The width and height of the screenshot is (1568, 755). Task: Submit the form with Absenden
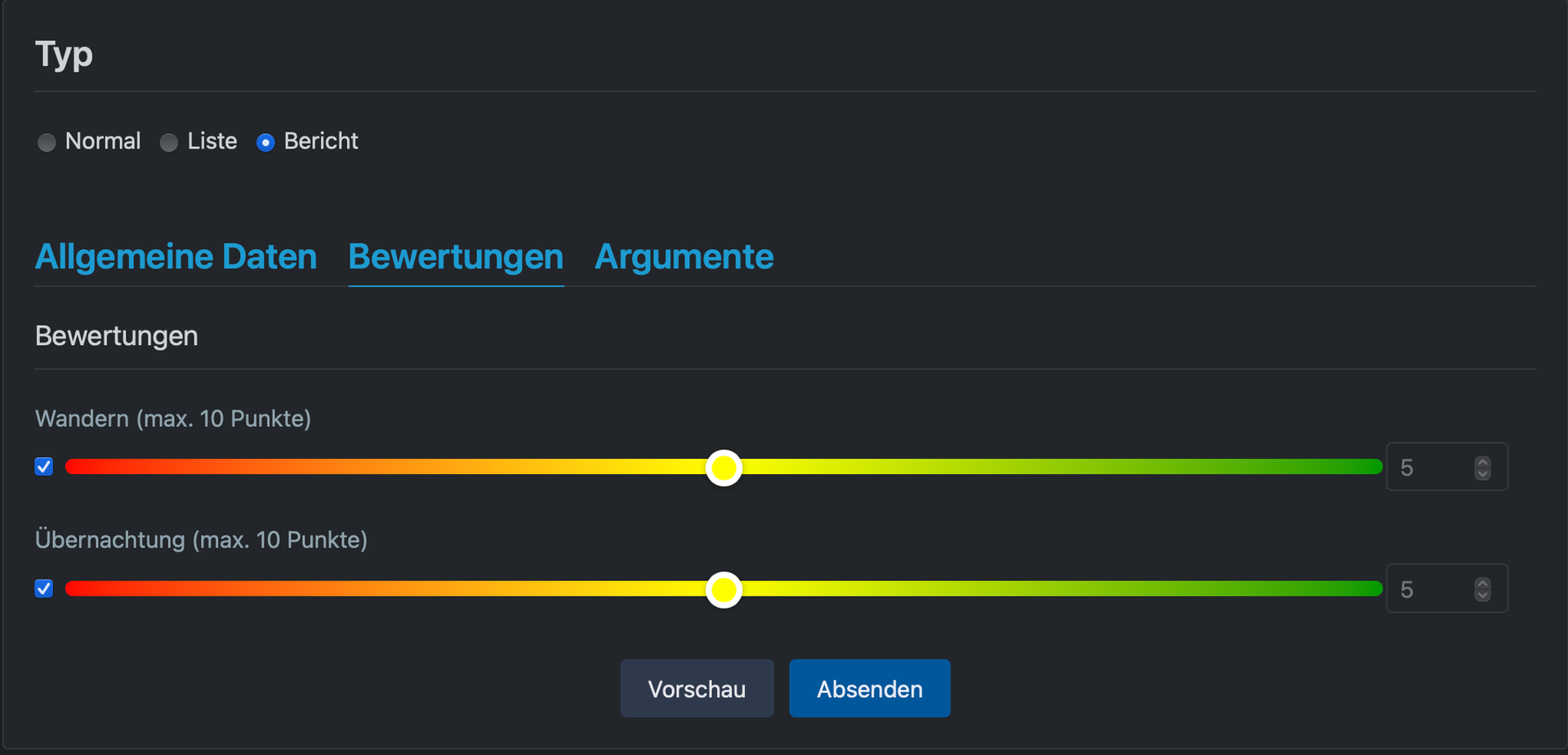coord(869,689)
